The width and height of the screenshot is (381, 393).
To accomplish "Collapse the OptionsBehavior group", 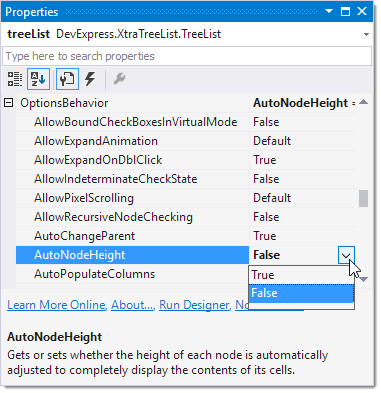I will pyautogui.click(x=9, y=103).
